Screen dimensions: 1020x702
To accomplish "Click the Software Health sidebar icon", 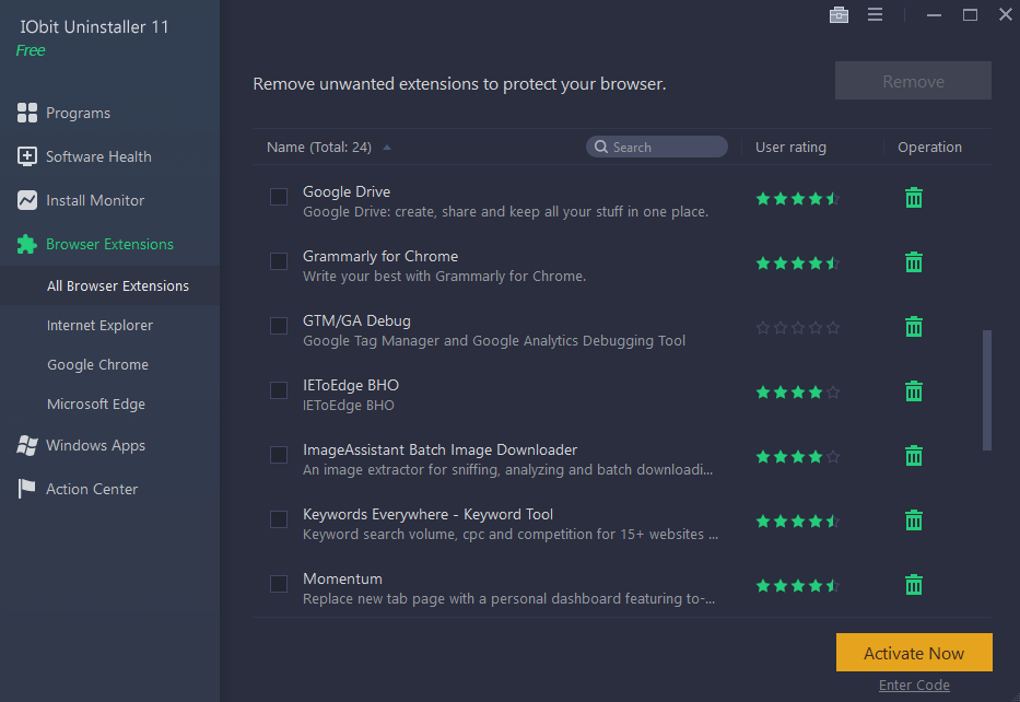I will tap(28, 156).
